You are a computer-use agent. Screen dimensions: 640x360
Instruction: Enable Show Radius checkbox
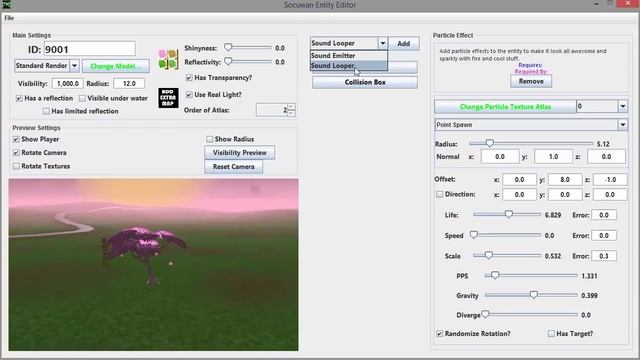(x=209, y=139)
